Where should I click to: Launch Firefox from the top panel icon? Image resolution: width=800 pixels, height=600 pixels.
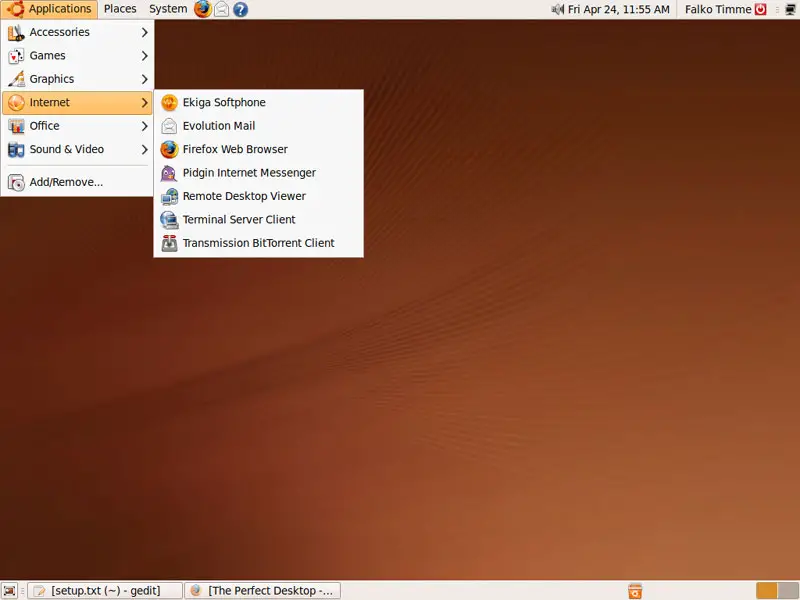click(x=203, y=9)
